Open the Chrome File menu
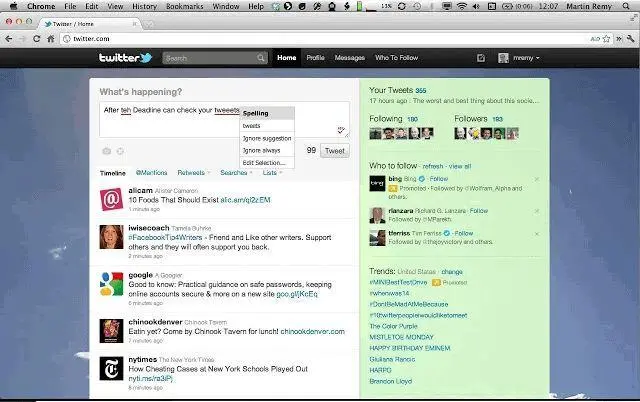The height and width of the screenshot is (402, 640). [x=70, y=6]
